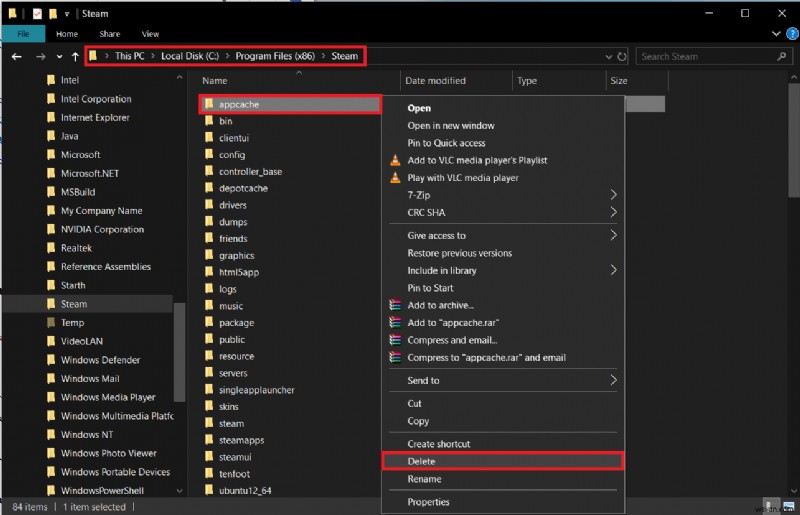Open the recent locations dropdown arrow
The width and height of the screenshot is (800, 515).
59,57
